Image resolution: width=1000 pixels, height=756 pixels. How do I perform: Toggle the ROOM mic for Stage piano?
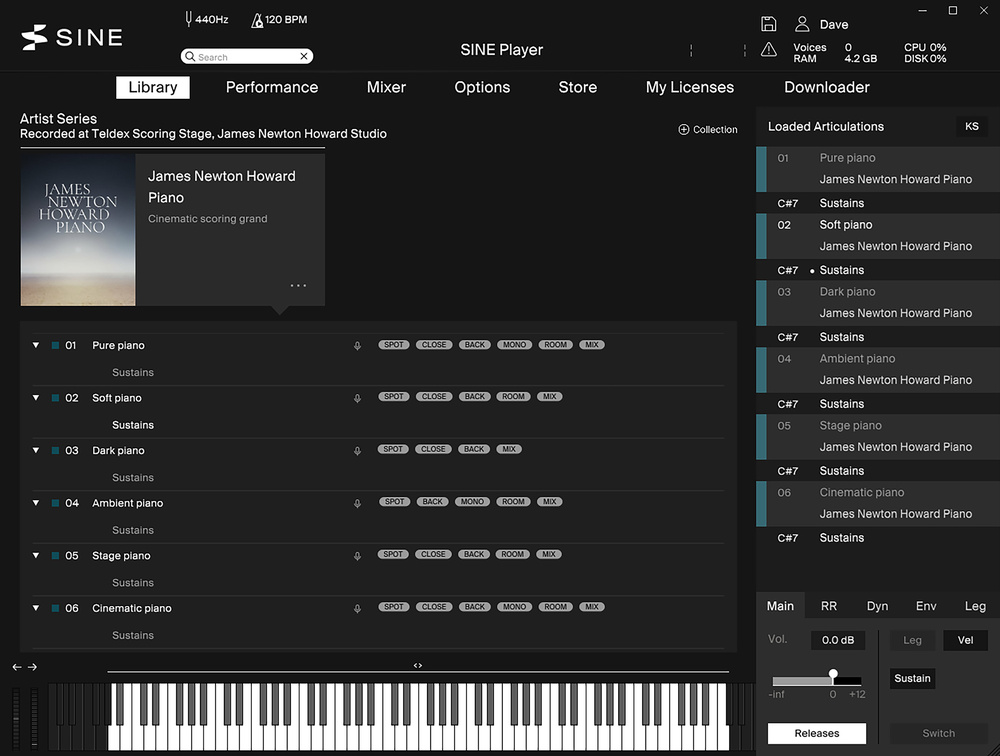pyautogui.click(x=513, y=554)
